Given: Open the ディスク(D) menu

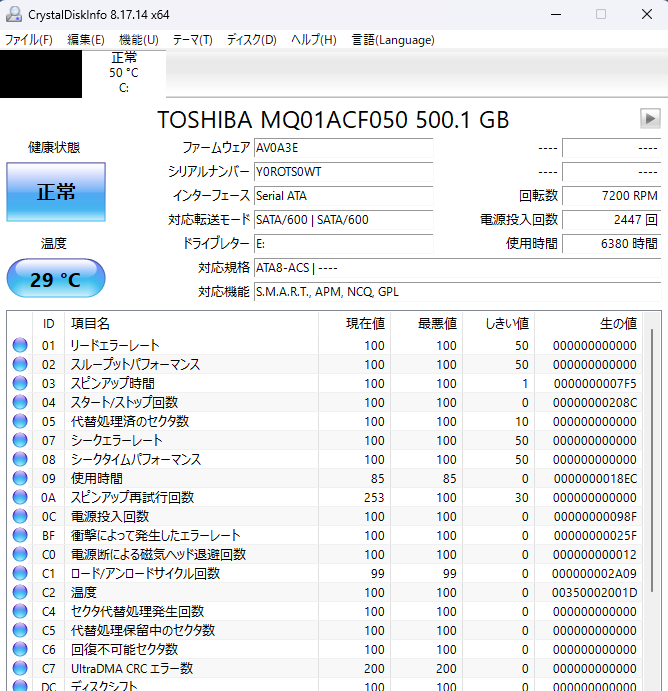Looking at the screenshot, I should (252, 40).
